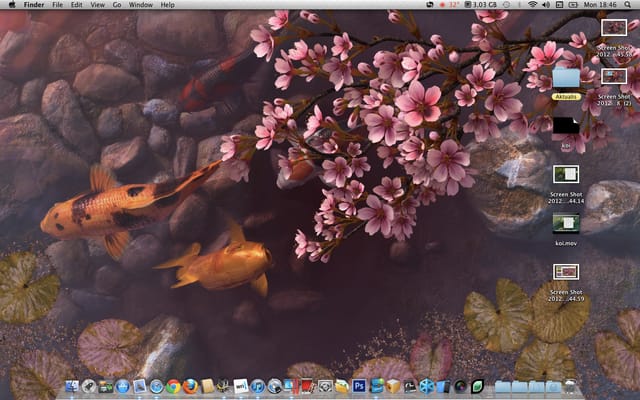Open Photoshop from the dock

click(x=359, y=386)
